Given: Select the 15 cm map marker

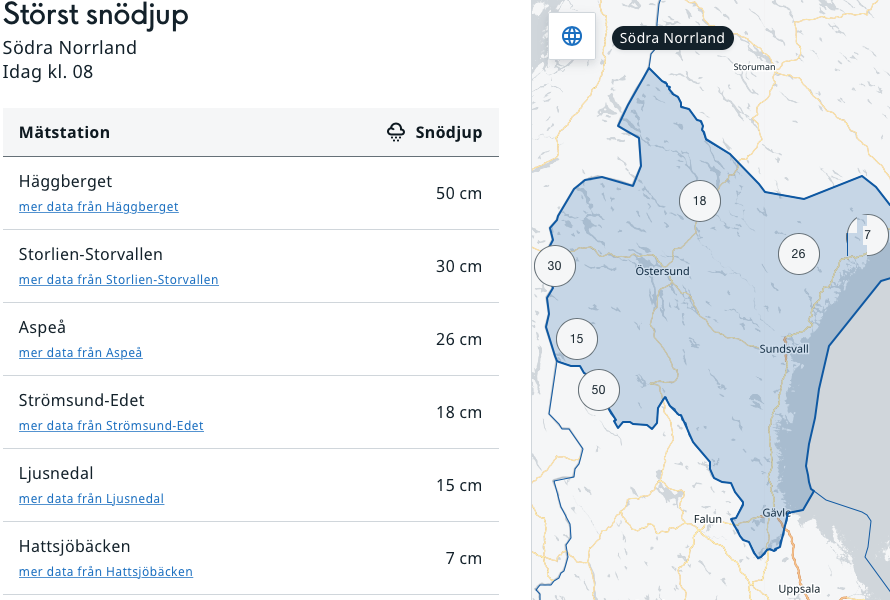Looking at the screenshot, I should [x=576, y=339].
